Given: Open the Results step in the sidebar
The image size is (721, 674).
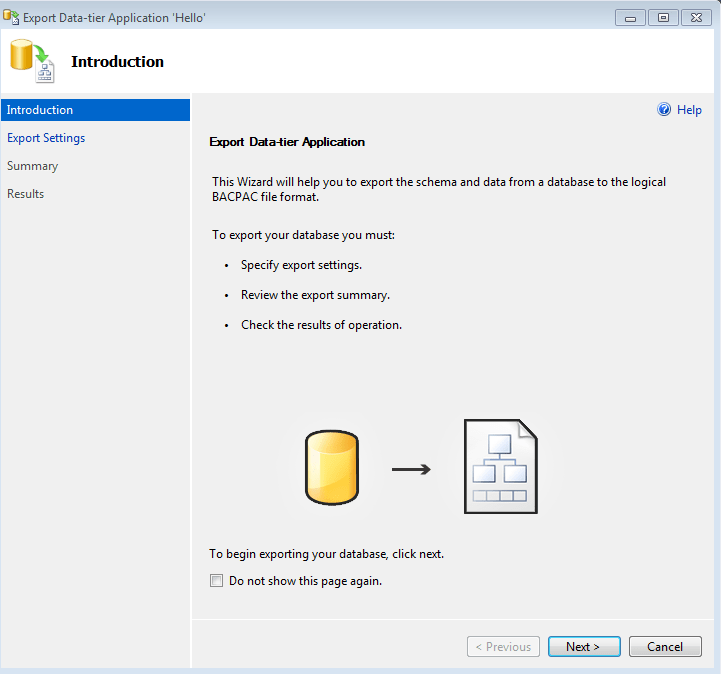Looking at the screenshot, I should coord(26,194).
